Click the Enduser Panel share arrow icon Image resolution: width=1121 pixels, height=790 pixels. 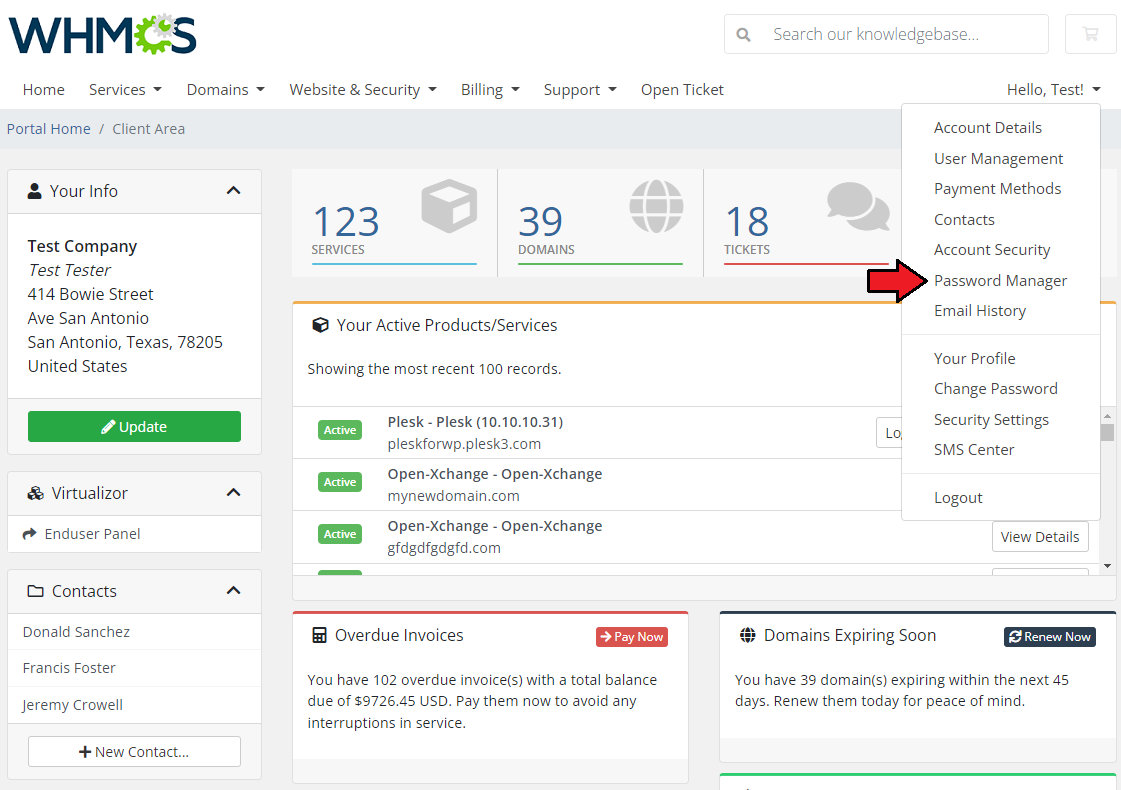click(29, 533)
